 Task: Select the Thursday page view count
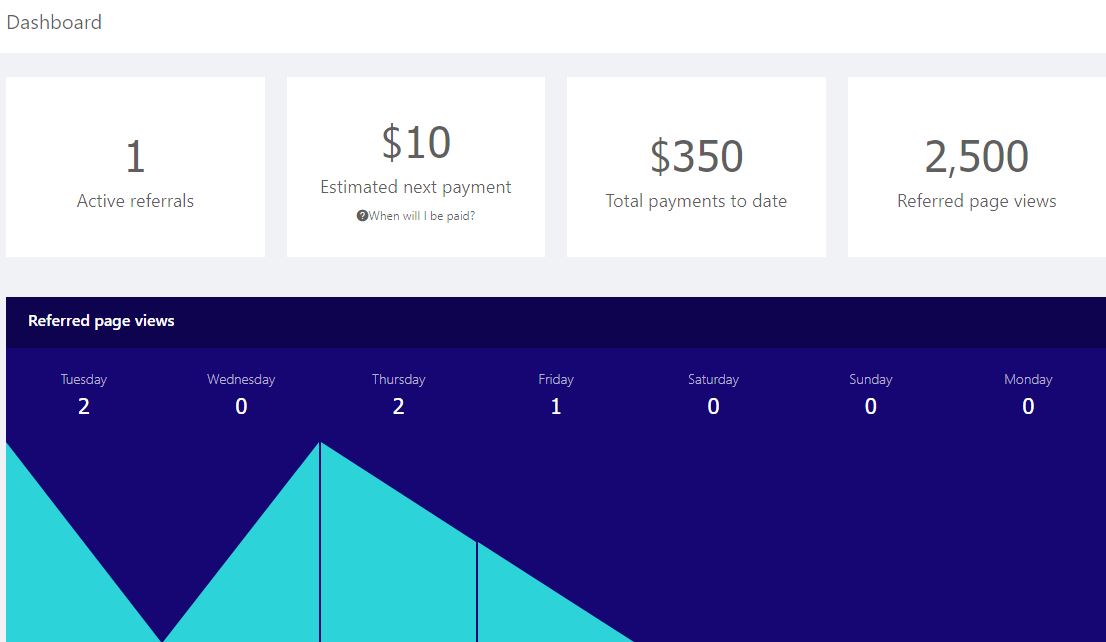[x=399, y=406]
